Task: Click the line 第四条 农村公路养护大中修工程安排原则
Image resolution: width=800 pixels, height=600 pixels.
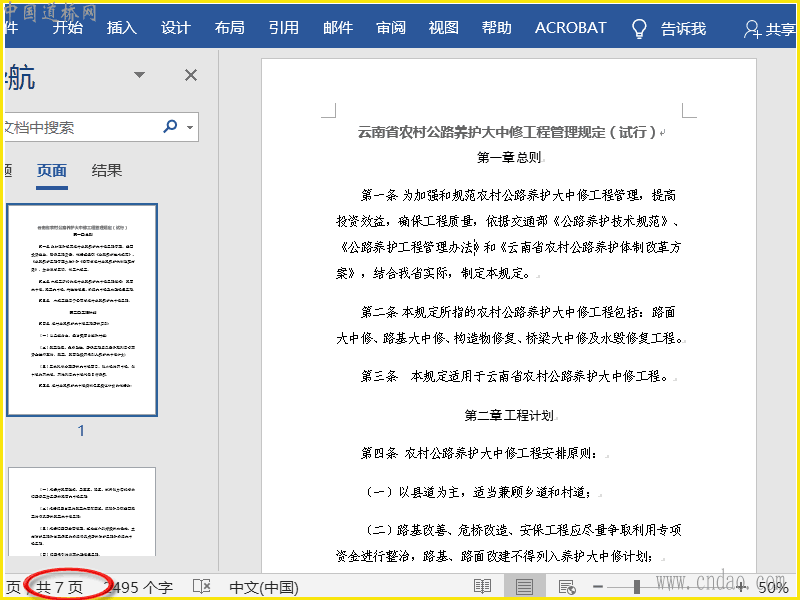Action: 478,453
